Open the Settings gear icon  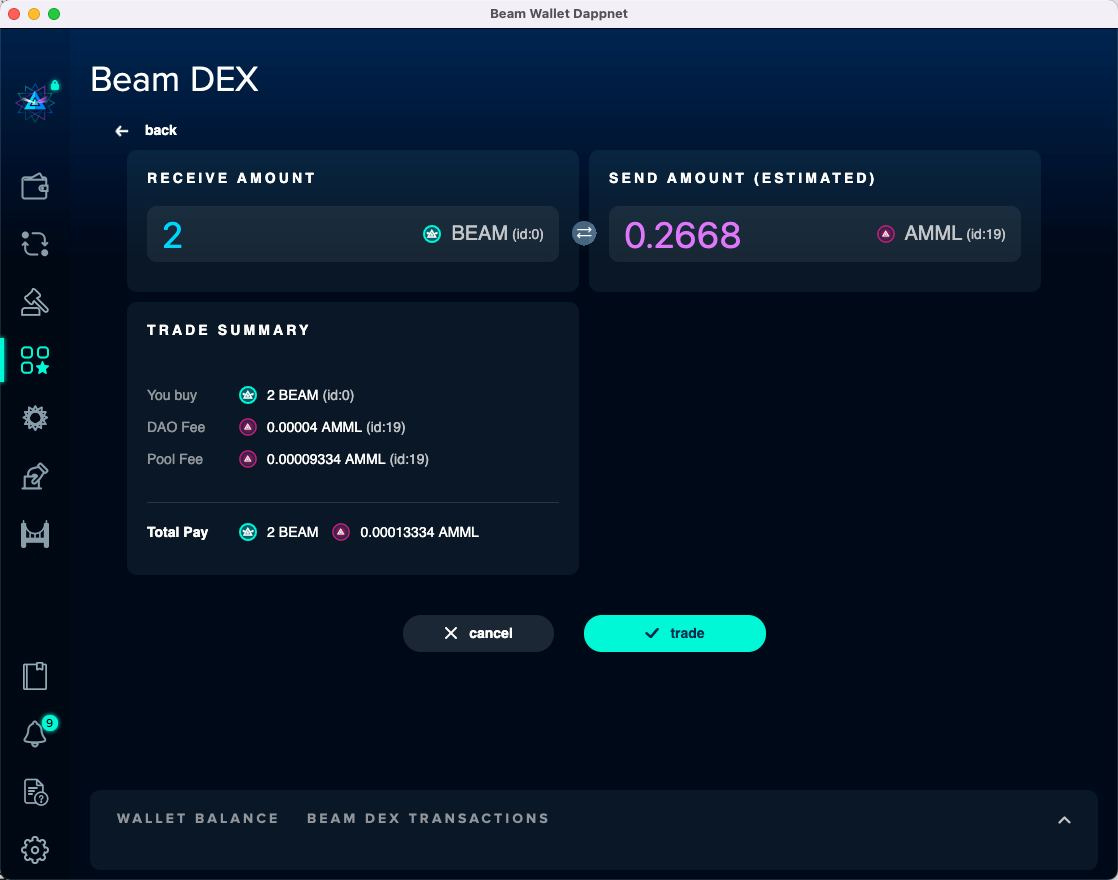pyautogui.click(x=34, y=849)
